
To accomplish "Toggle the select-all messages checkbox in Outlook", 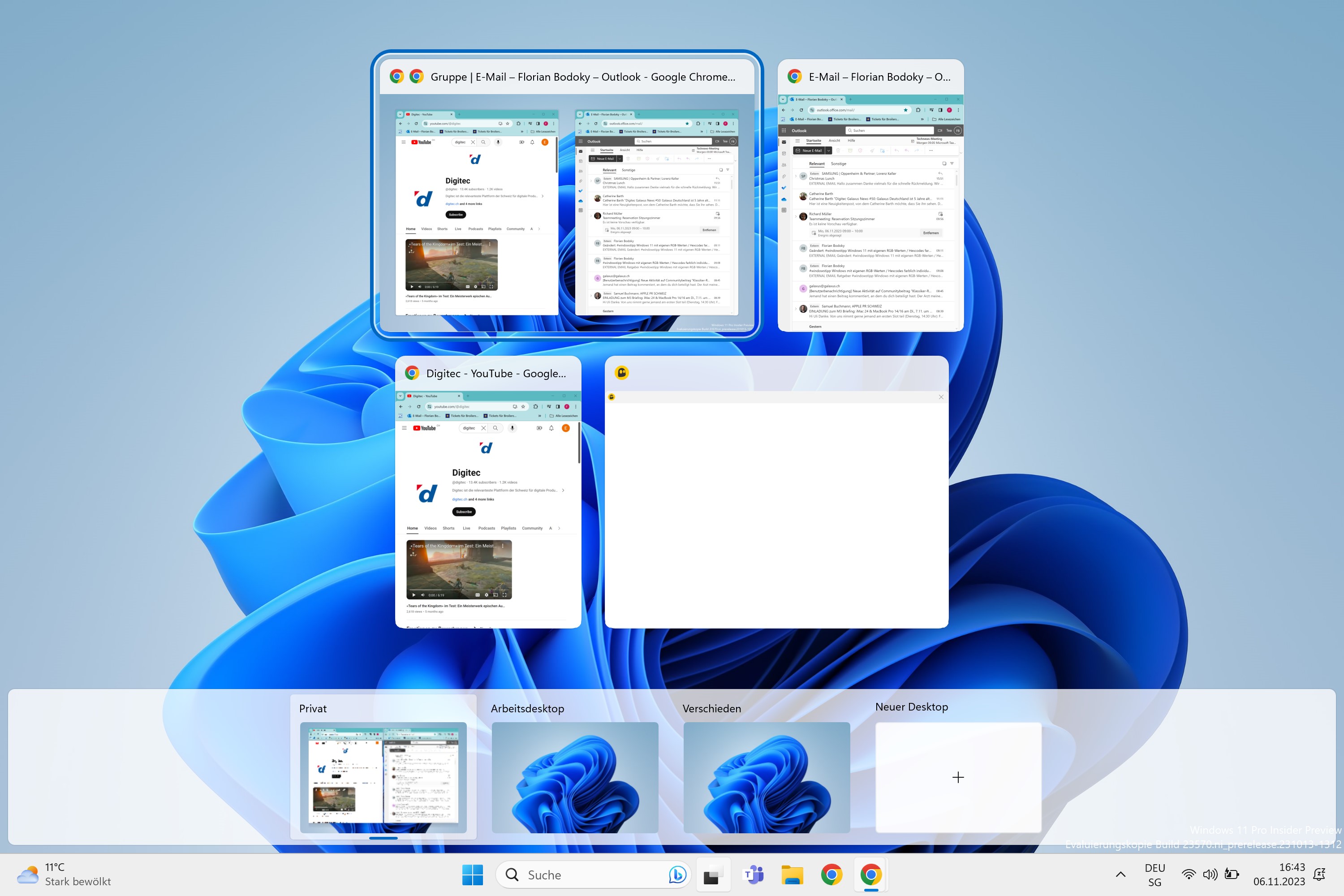I will coord(944,164).
